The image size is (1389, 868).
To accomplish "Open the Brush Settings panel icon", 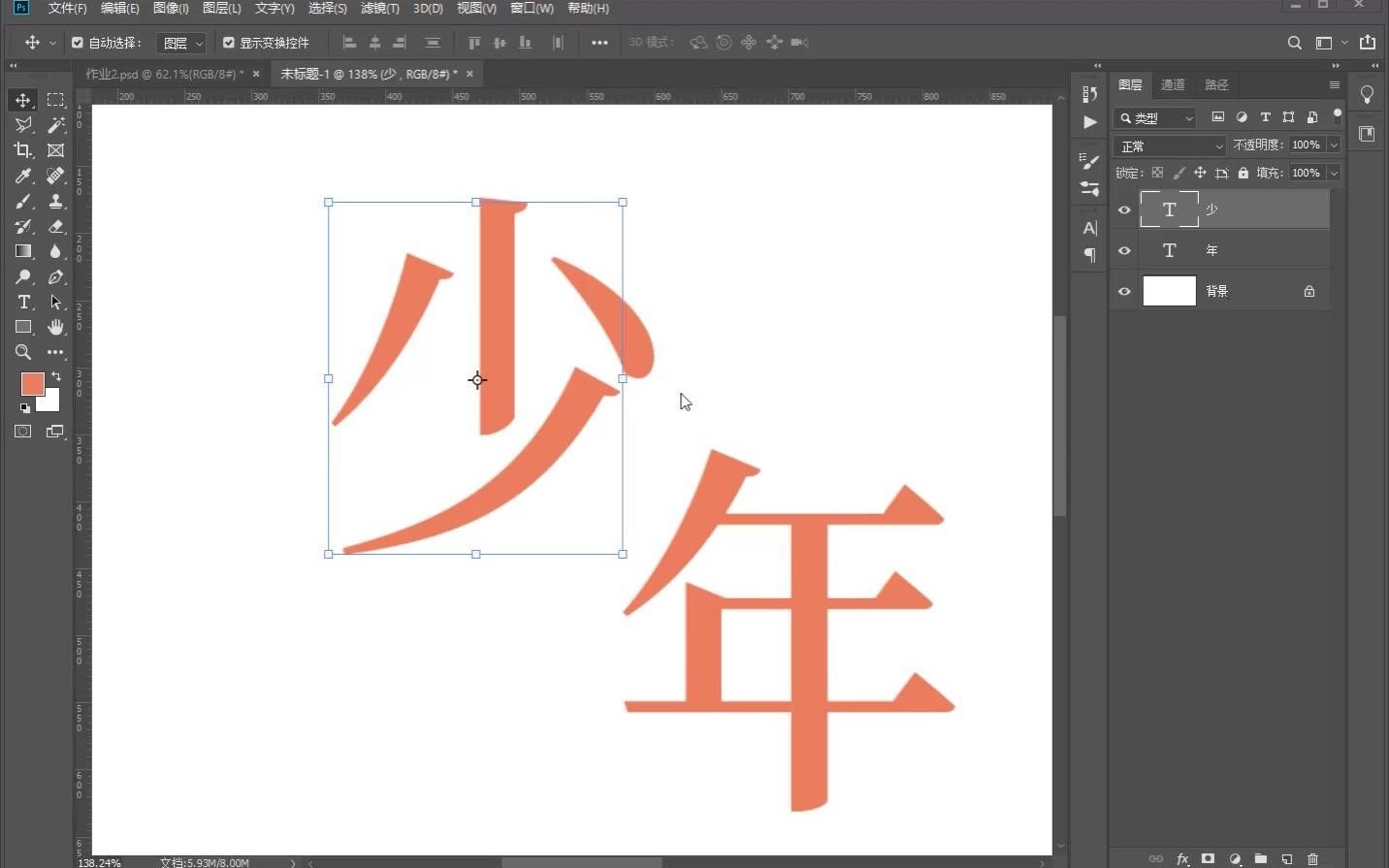I will tap(1089, 161).
